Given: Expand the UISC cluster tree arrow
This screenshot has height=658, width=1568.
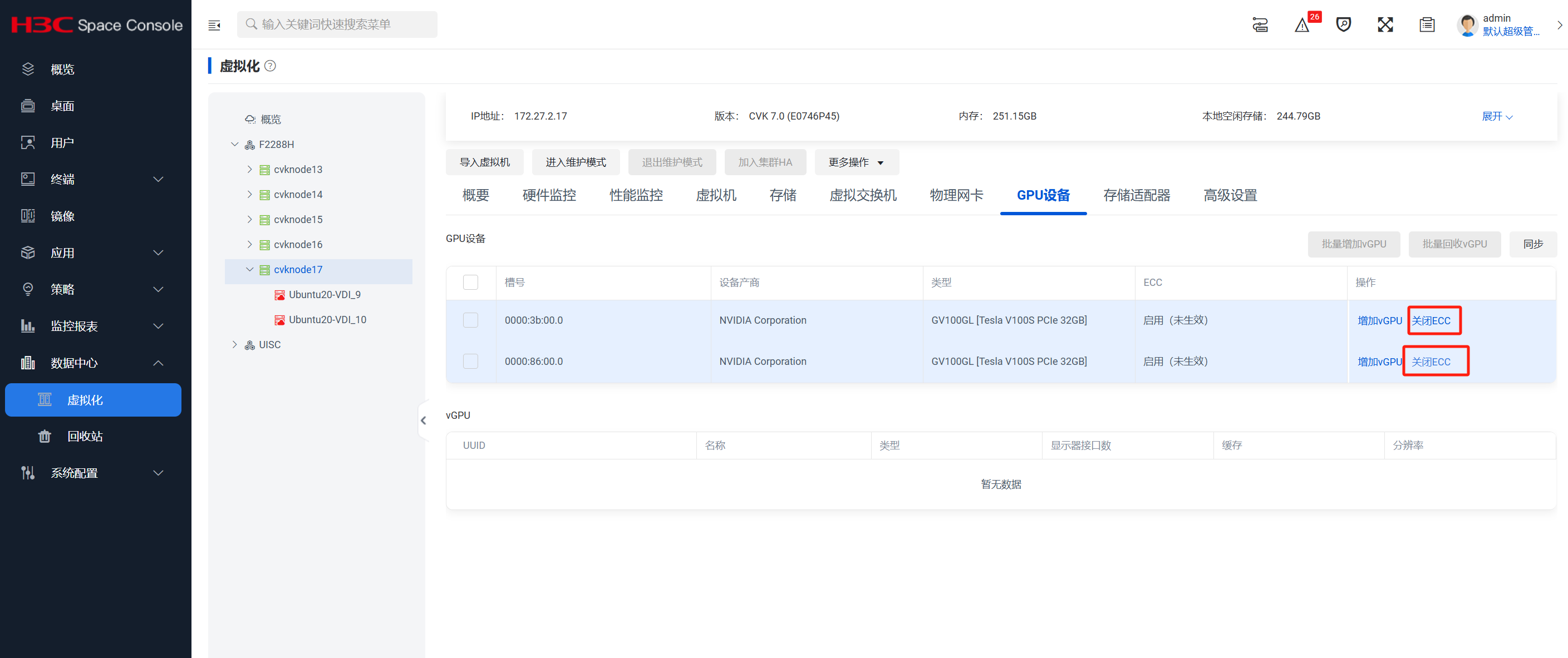Looking at the screenshot, I should (x=234, y=345).
